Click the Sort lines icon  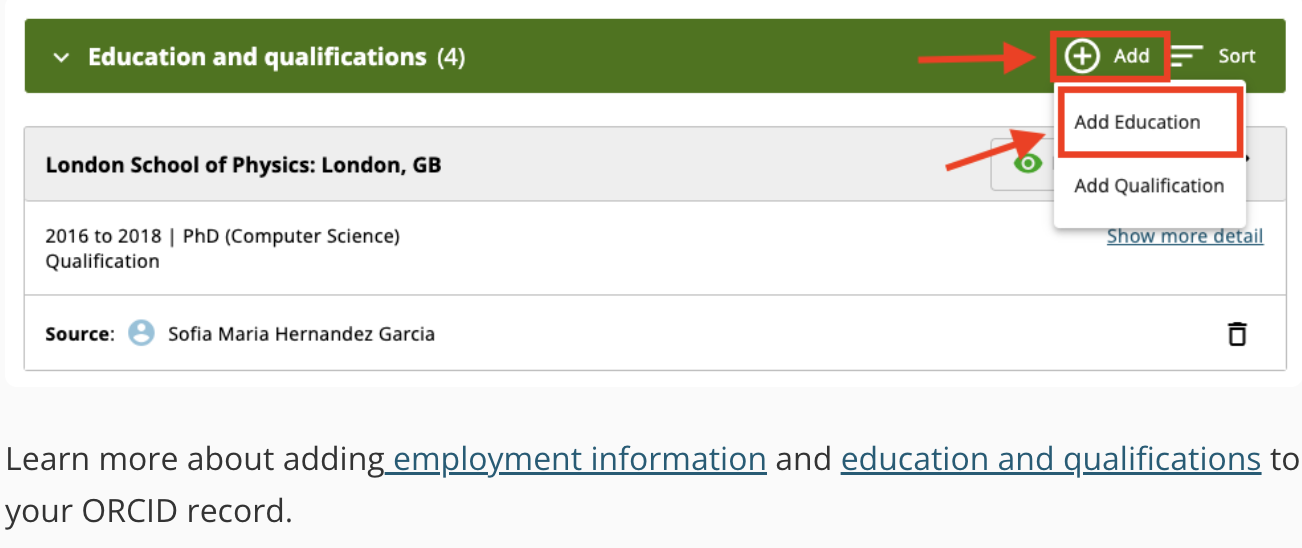coord(1187,56)
